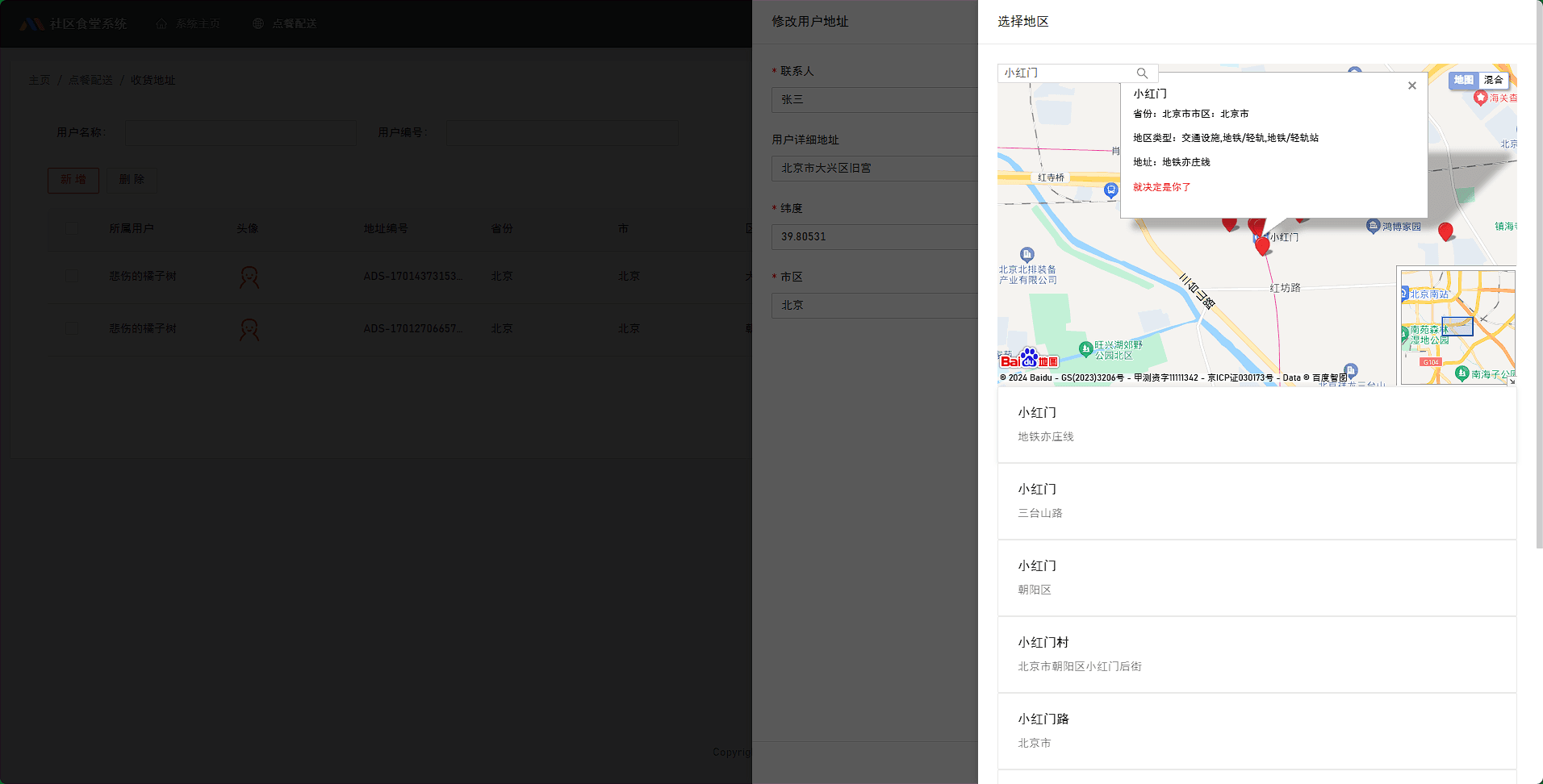1543x784 pixels.
Task: Select result 小红门 三台山路
Action: [1257, 501]
